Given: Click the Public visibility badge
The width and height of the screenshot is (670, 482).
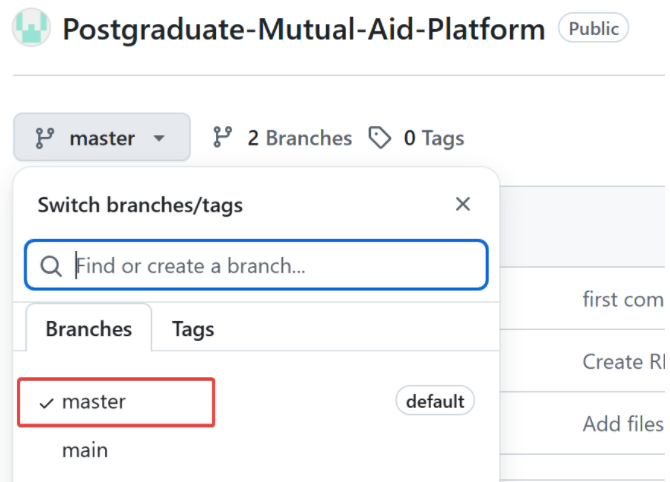Looking at the screenshot, I should point(593,28).
